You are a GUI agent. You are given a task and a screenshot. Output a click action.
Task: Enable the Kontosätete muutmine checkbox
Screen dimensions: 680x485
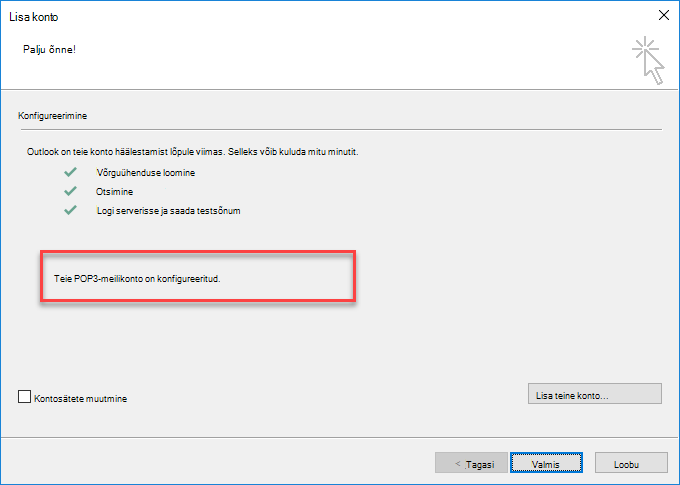[x=24, y=397]
